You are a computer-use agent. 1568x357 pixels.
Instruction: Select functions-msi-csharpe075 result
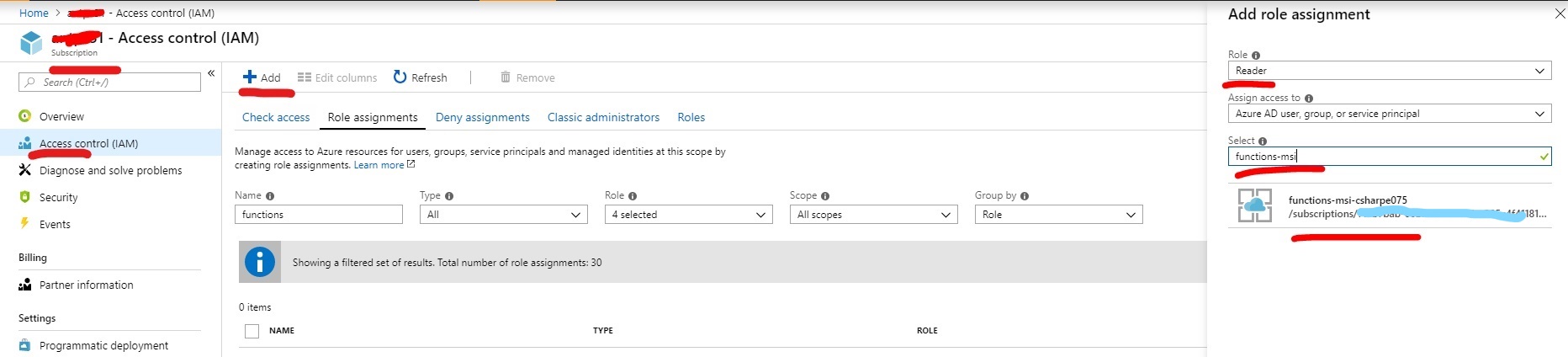pyautogui.click(x=1390, y=206)
